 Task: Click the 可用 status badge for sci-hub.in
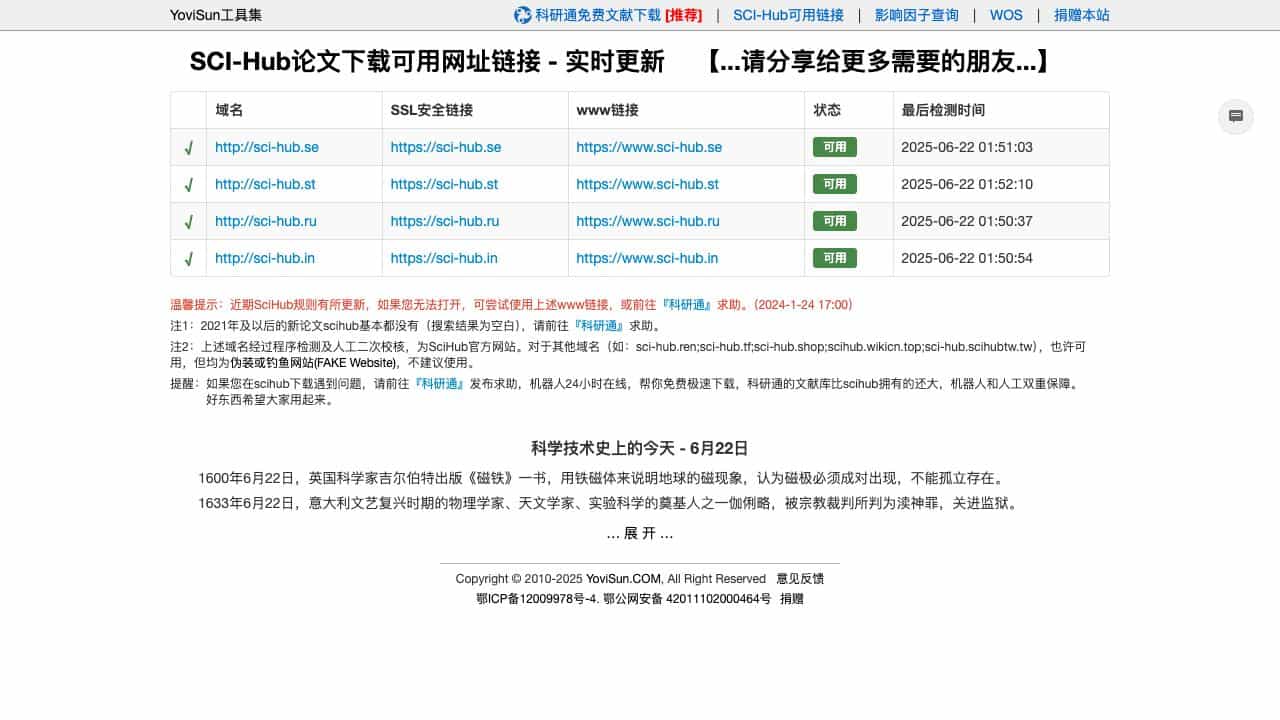835,258
